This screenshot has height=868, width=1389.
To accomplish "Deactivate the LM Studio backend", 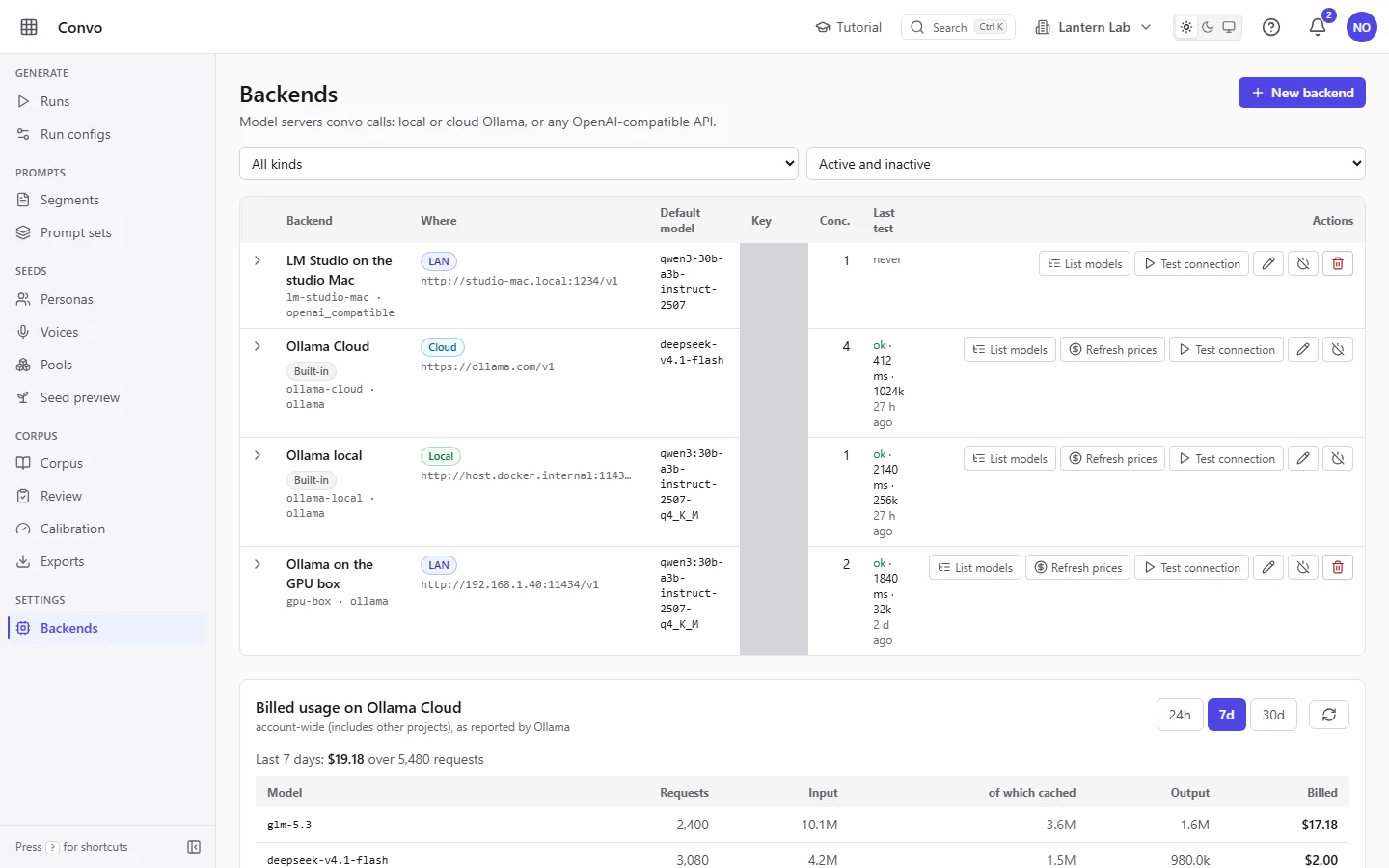I will click(1303, 263).
